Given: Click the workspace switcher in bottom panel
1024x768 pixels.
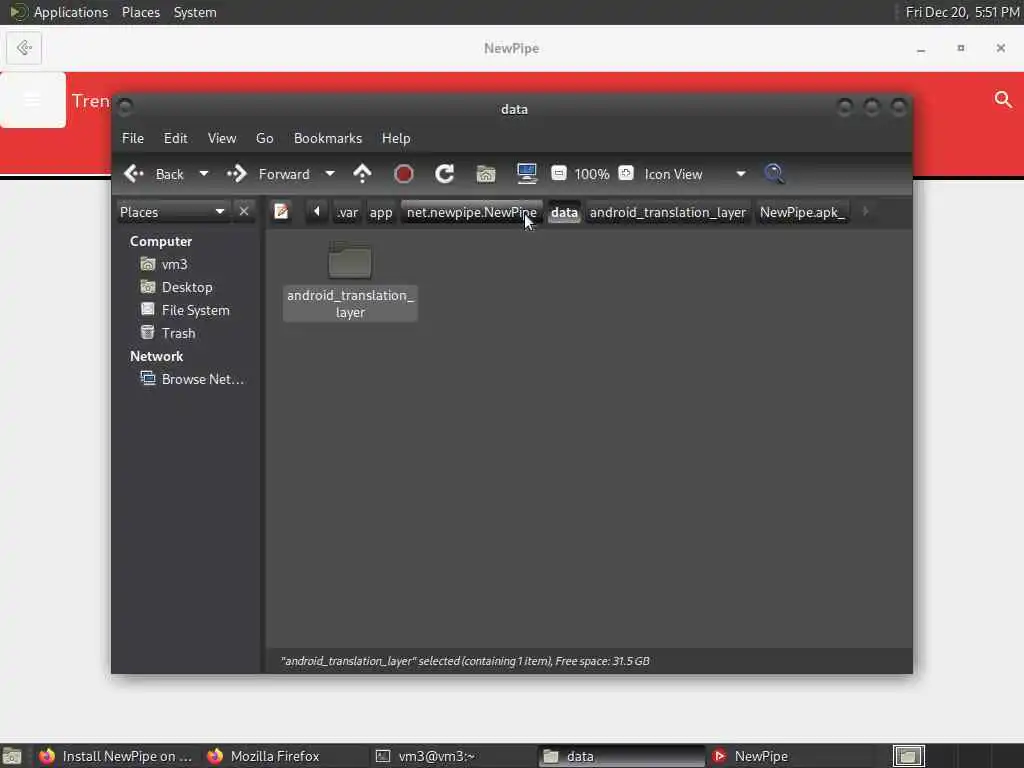Looking at the screenshot, I should pyautogui.click(x=908, y=756).
